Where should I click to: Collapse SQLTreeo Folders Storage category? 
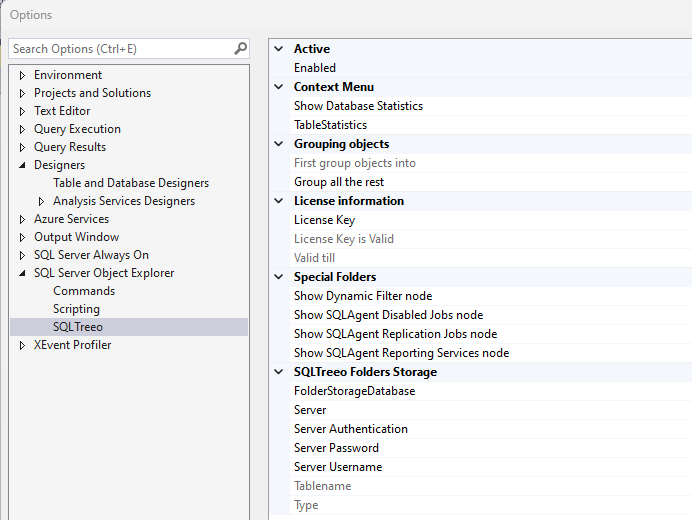(279, 372)
